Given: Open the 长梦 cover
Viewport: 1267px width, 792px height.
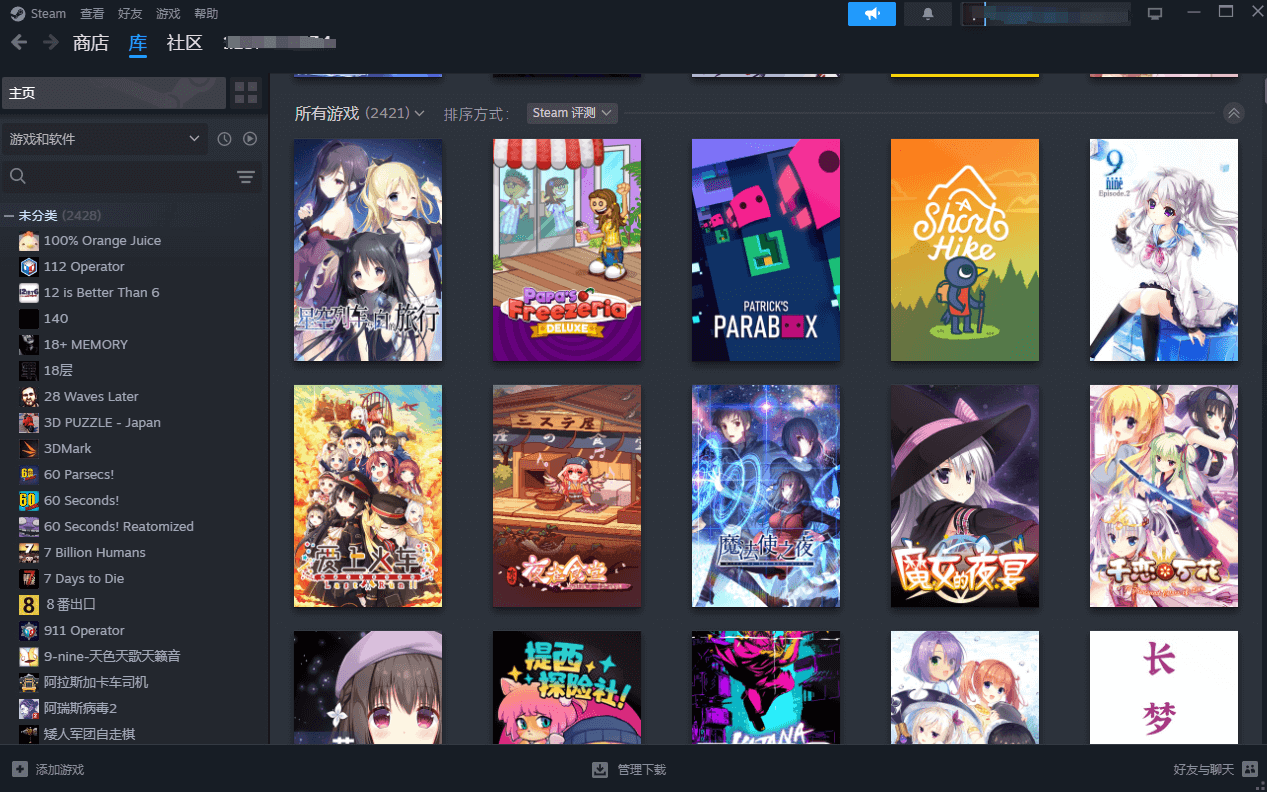Looking at the screenshot, I should coord(1164,687).
